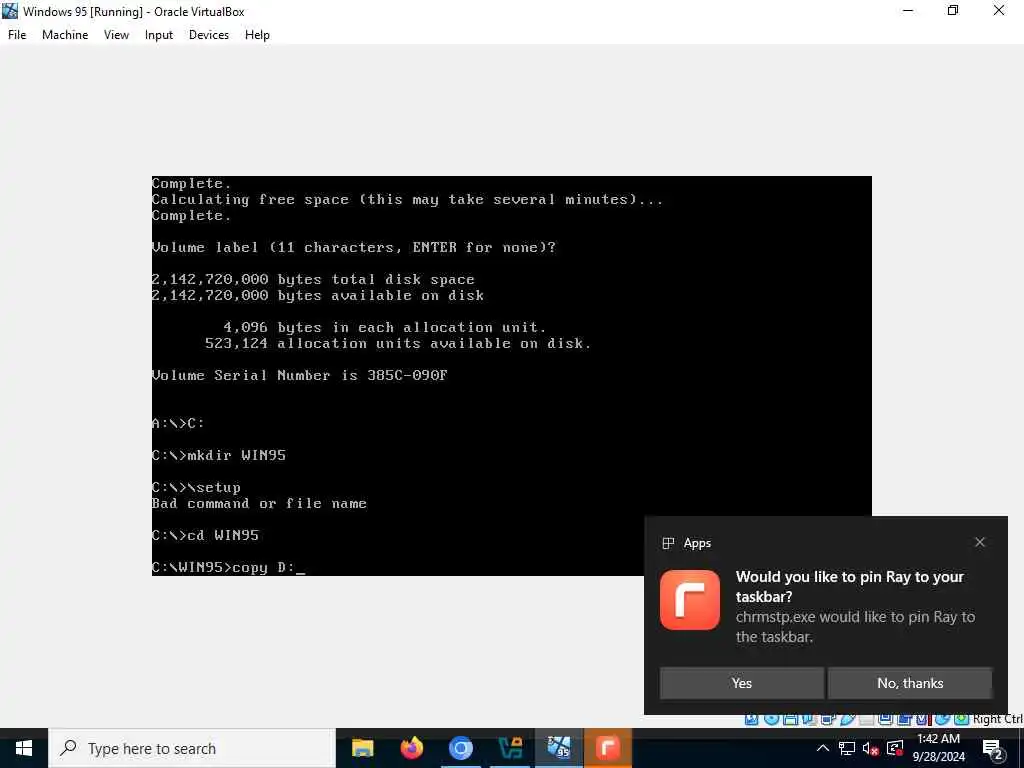Click the Volume label prompt line
Viewport: 1024px width, 768px height.
pyautogui.click(x=354, y=248)
